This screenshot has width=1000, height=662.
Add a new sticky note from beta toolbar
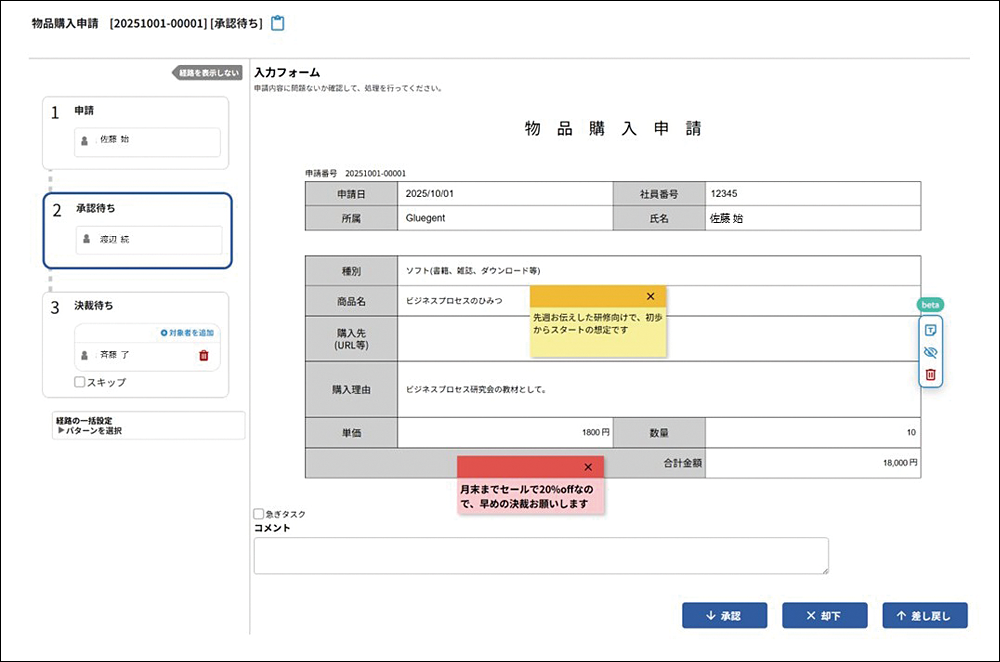coord(930,329)
